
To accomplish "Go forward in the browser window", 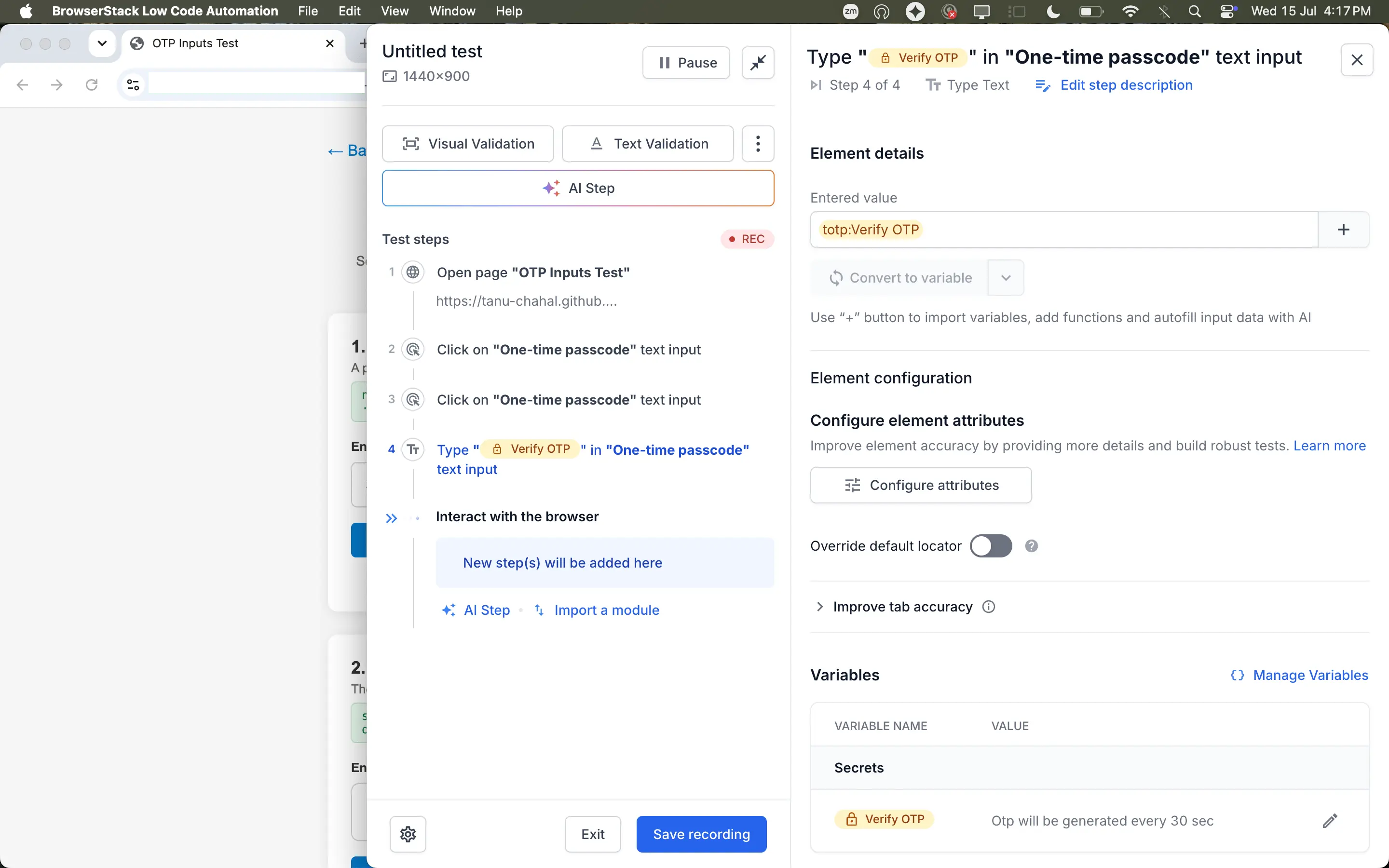I will [57, 85].
